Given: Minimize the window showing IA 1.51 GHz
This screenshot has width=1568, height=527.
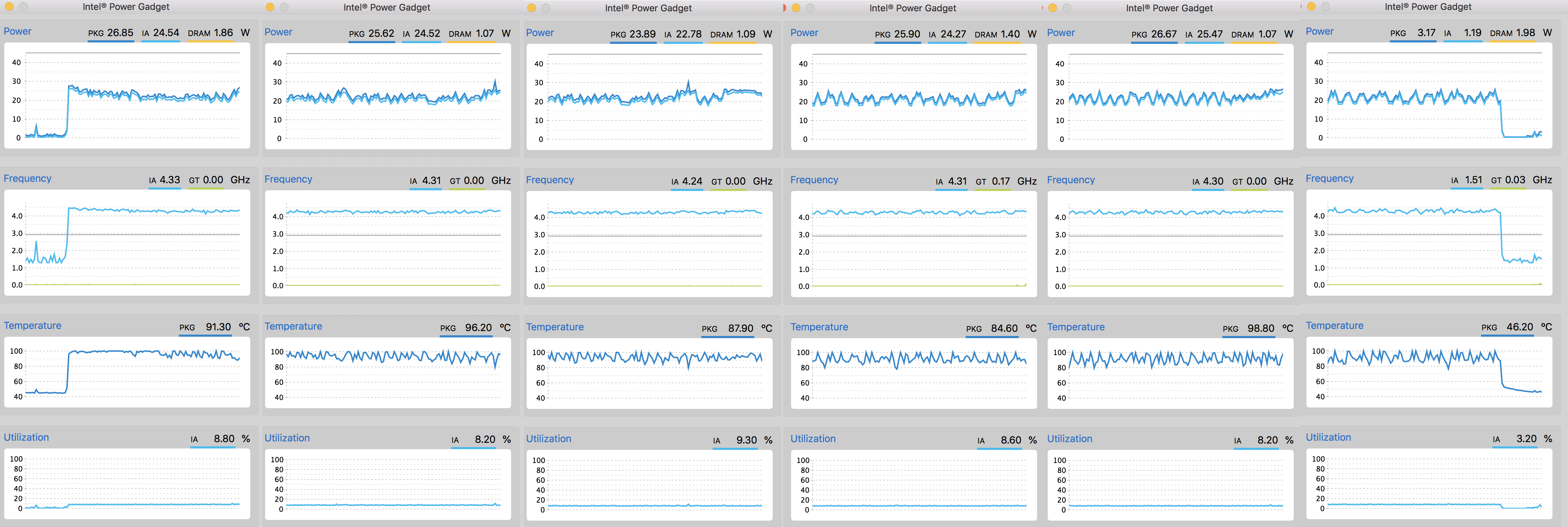Looking at the screenshot, I should click(1311, 7).
